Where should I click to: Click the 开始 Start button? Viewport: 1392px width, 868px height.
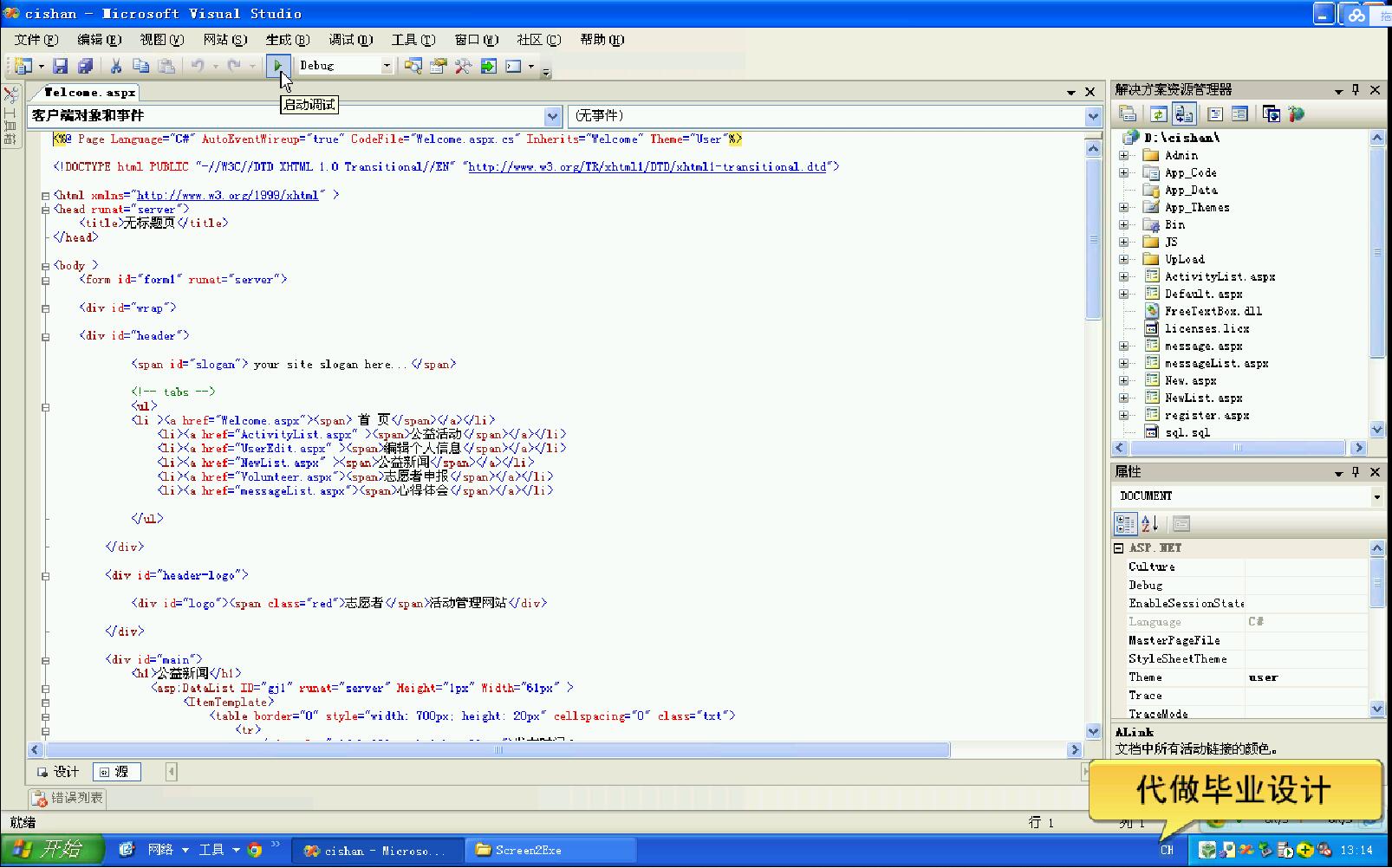tap(52, 850)
